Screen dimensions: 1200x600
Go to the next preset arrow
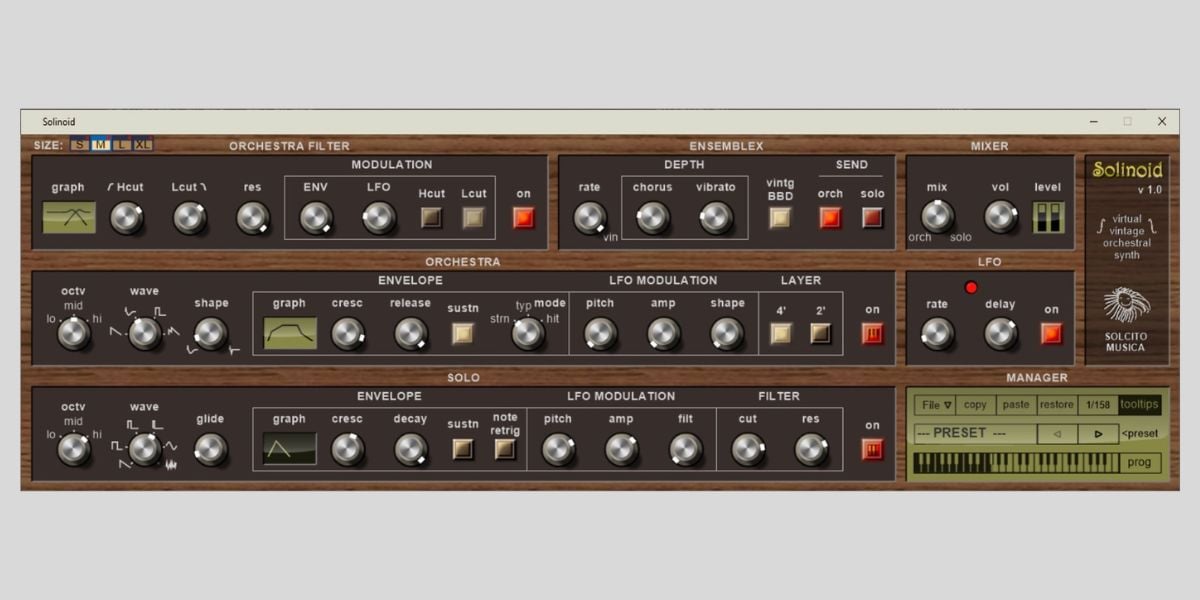click(1098, 434)
